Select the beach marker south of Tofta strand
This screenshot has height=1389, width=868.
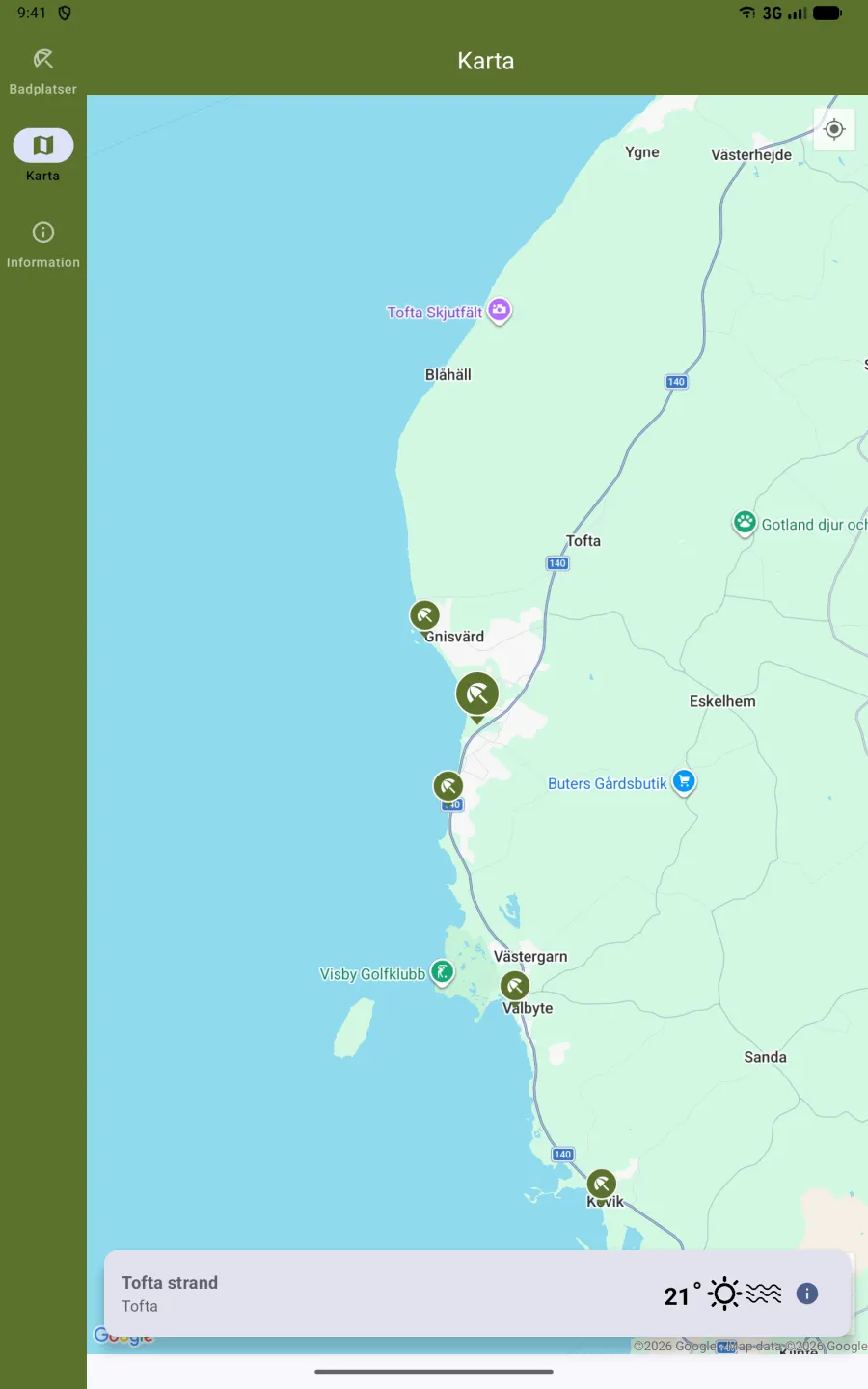448,786
